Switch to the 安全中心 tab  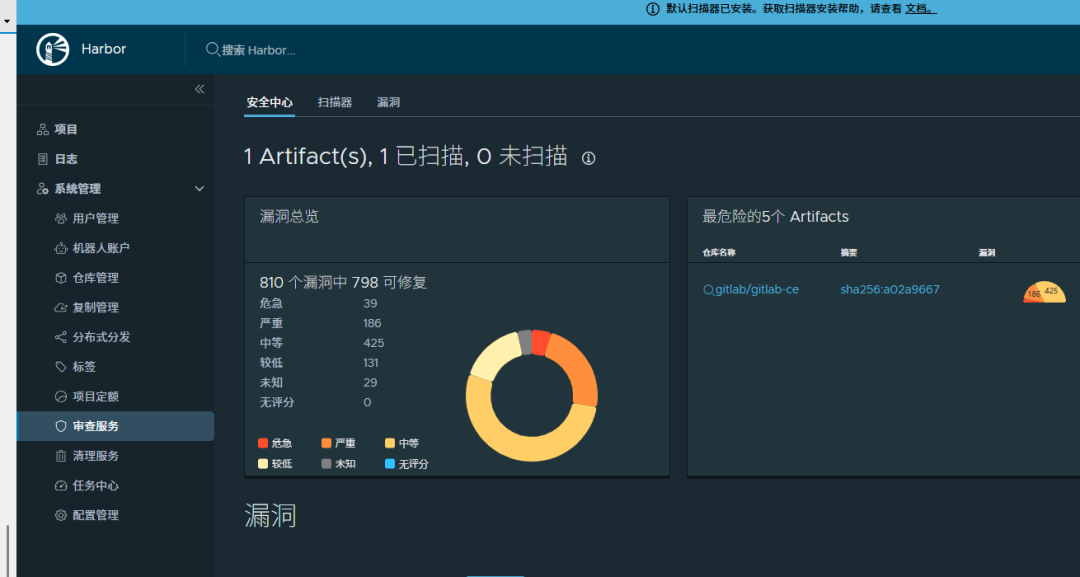point(269,102)
